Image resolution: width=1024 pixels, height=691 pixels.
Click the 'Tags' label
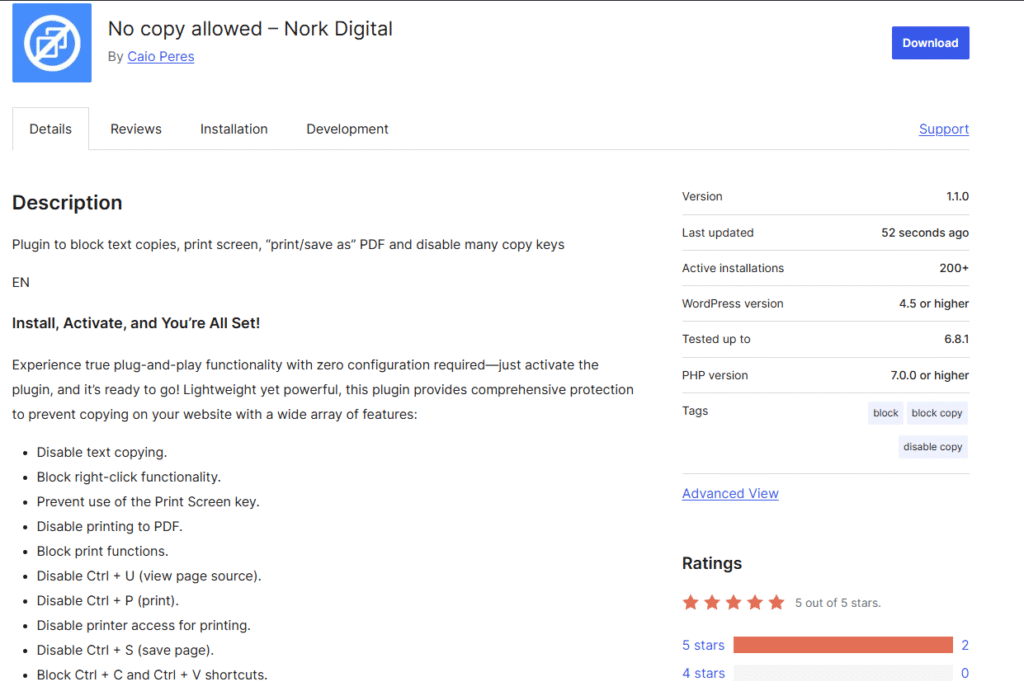click(x=695, y=411)
